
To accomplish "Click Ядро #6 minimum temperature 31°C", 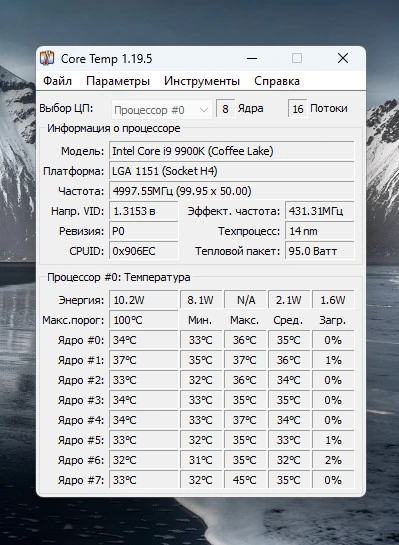I will click(201, 460).
